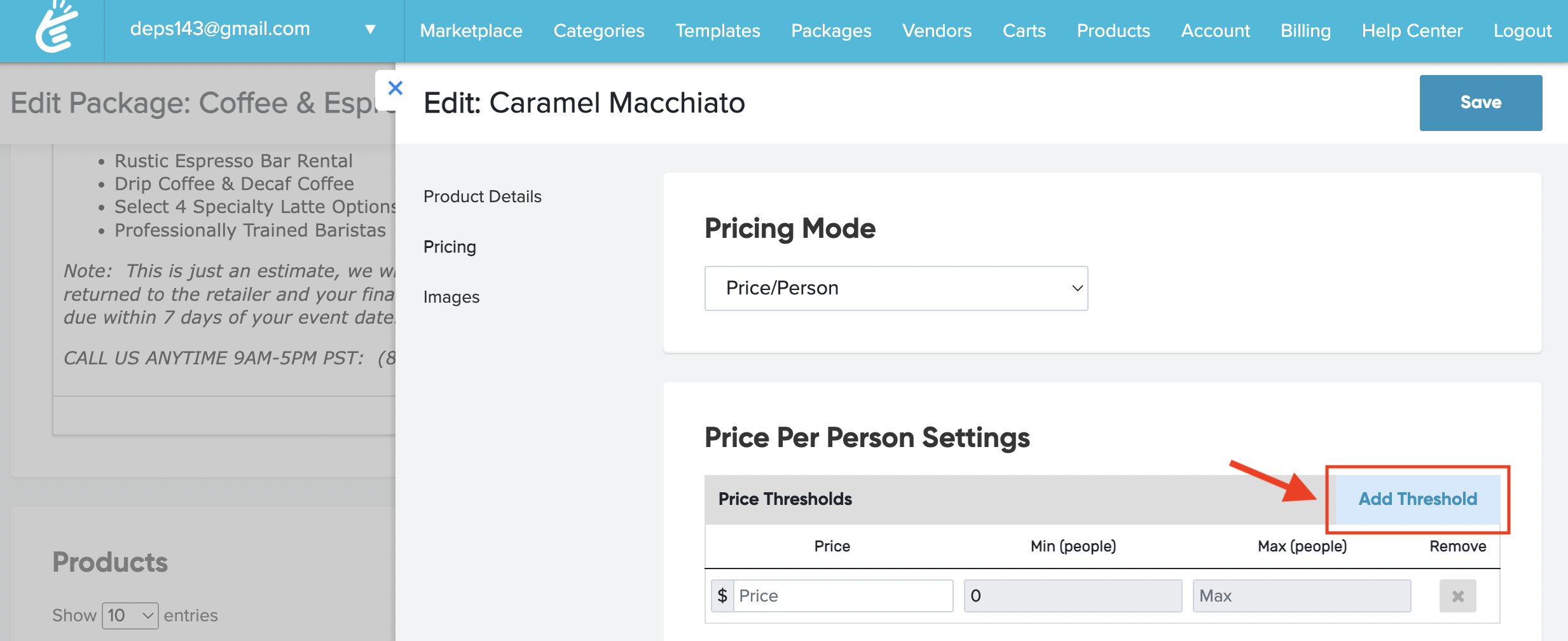Viewport: 1568px width, 641px height.
Task: Open the Marketplace menu
Action: (471, 31)
